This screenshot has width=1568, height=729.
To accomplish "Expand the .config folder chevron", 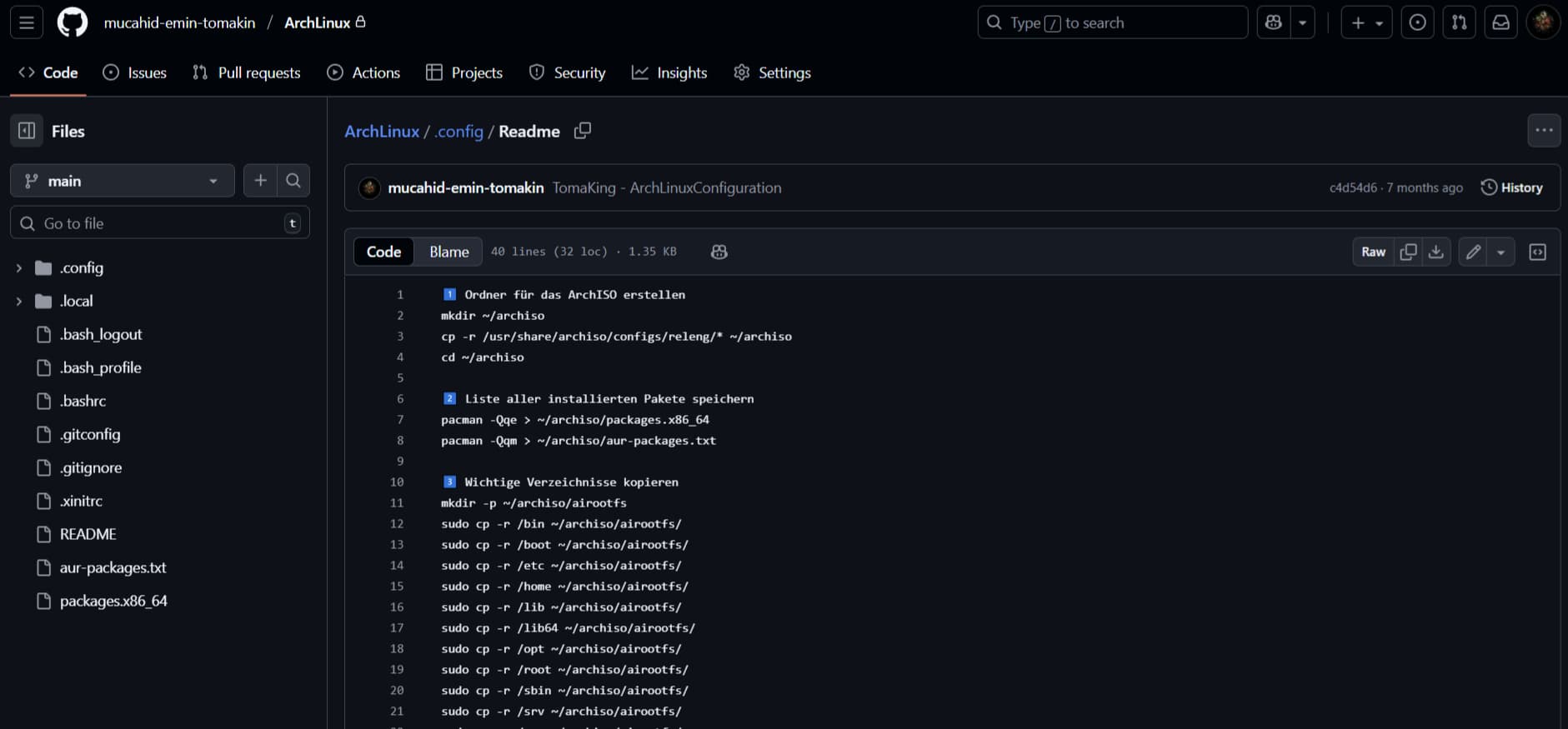I will tap(19, 268).
